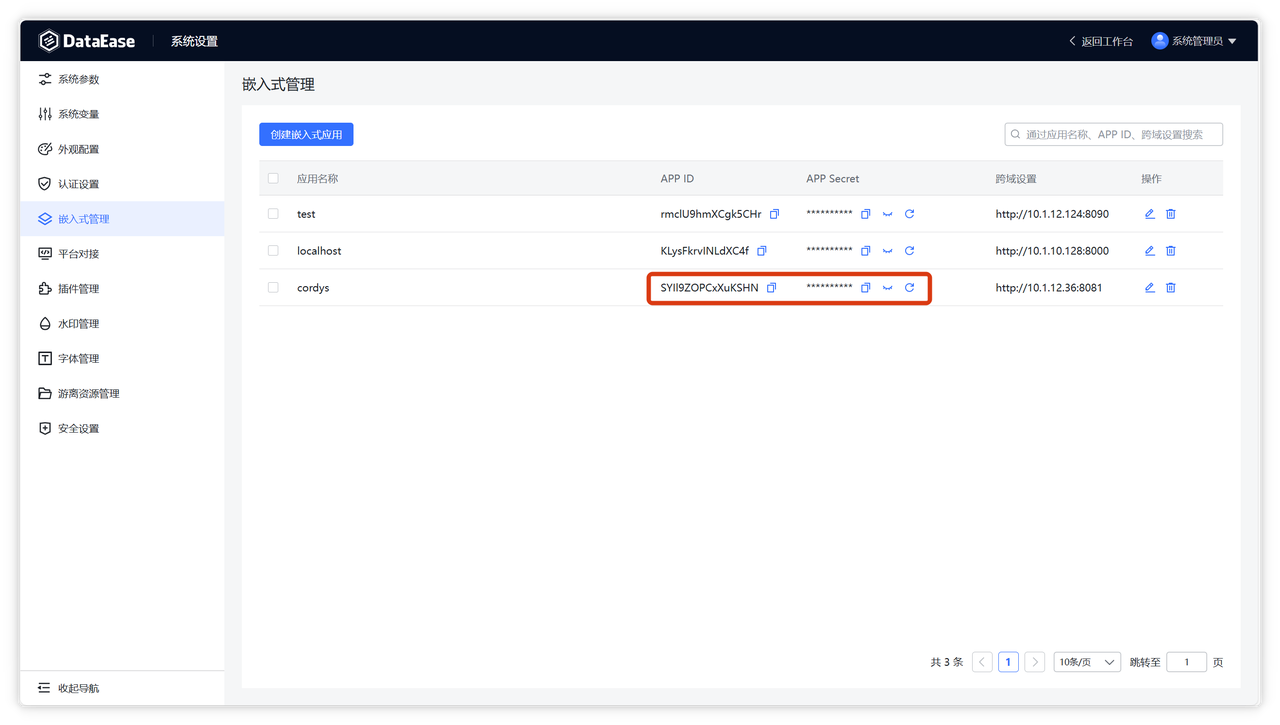Image resolution: width=1280 pixels, height=725 pixels.
Task: Refresh the localhost APP Secret
Action: pyautogui.click(x=909, y=251)
